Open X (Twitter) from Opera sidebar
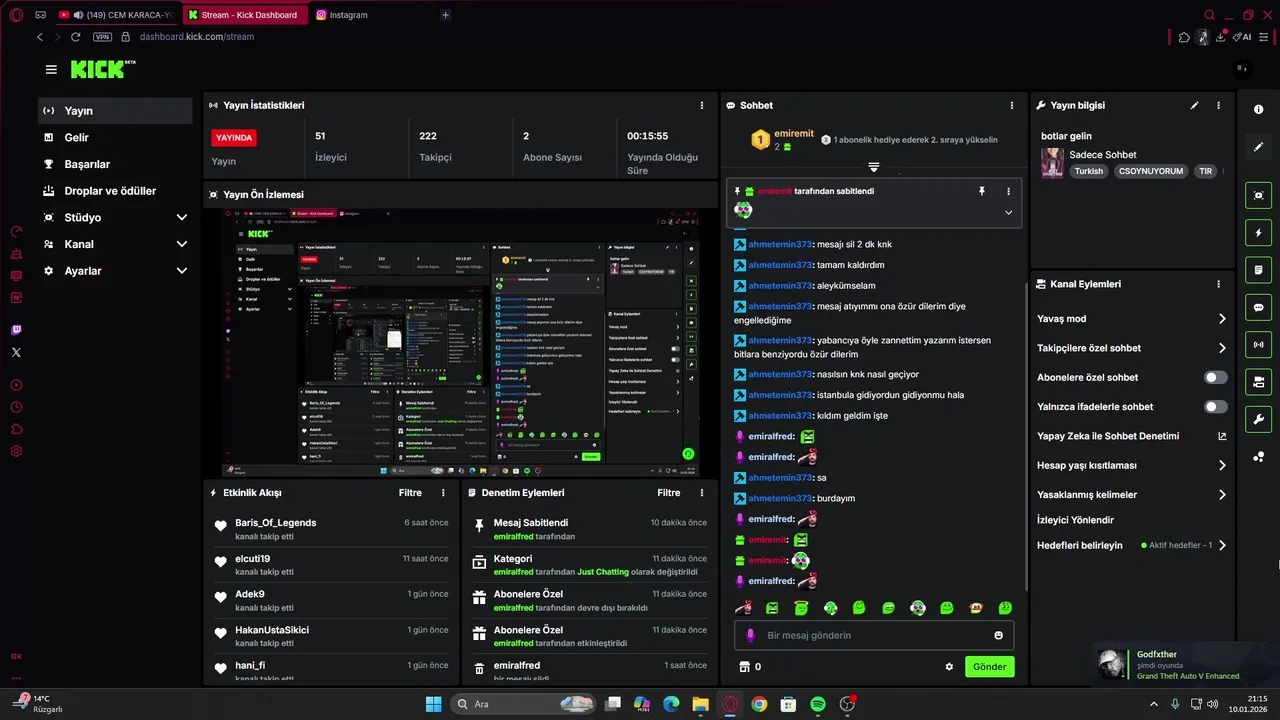Image resolution: width=1280 pixels, height=720 pixels. click(16, 352)
